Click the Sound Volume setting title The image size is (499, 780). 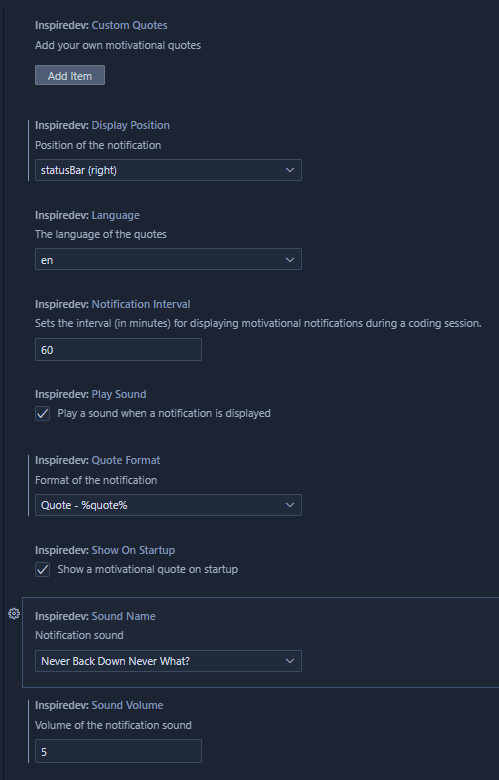99,705
